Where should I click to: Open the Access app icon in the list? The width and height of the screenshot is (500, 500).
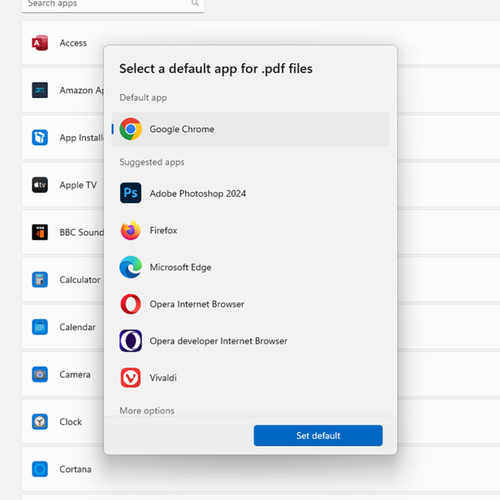(40, 43)
